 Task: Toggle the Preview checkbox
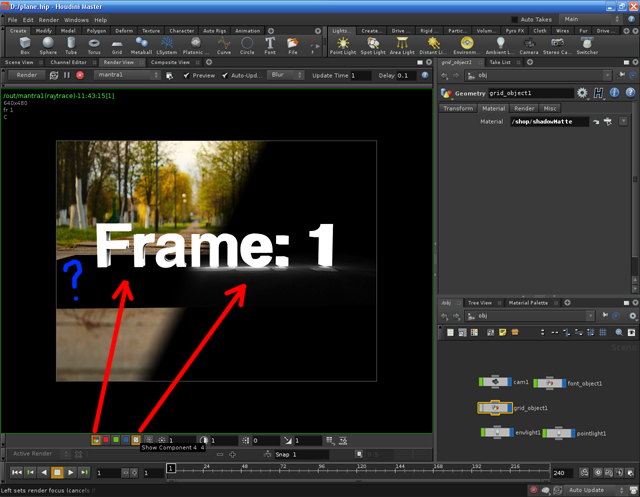(185, 76)
